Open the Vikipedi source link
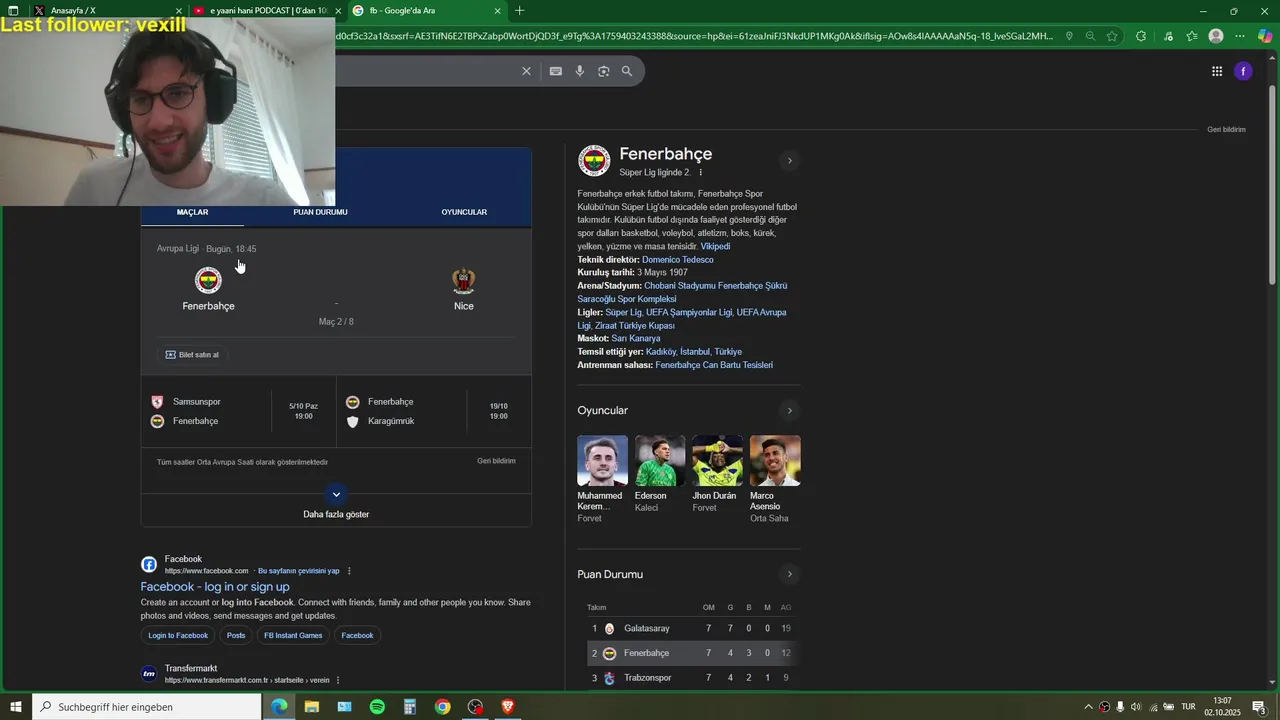The height and width of the screenshot is (720, 1280). point(715,247)
